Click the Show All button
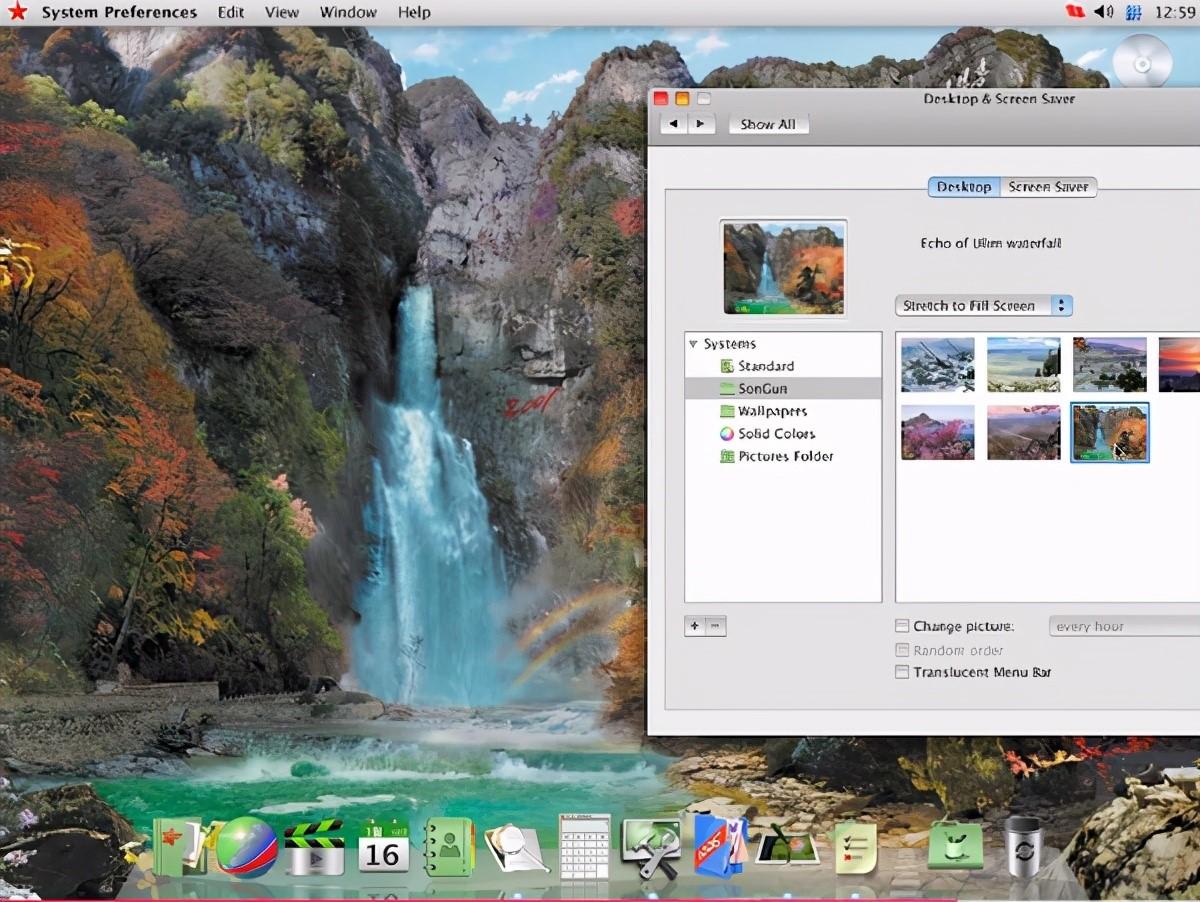 pyautogui.click(x=768, y=123)
